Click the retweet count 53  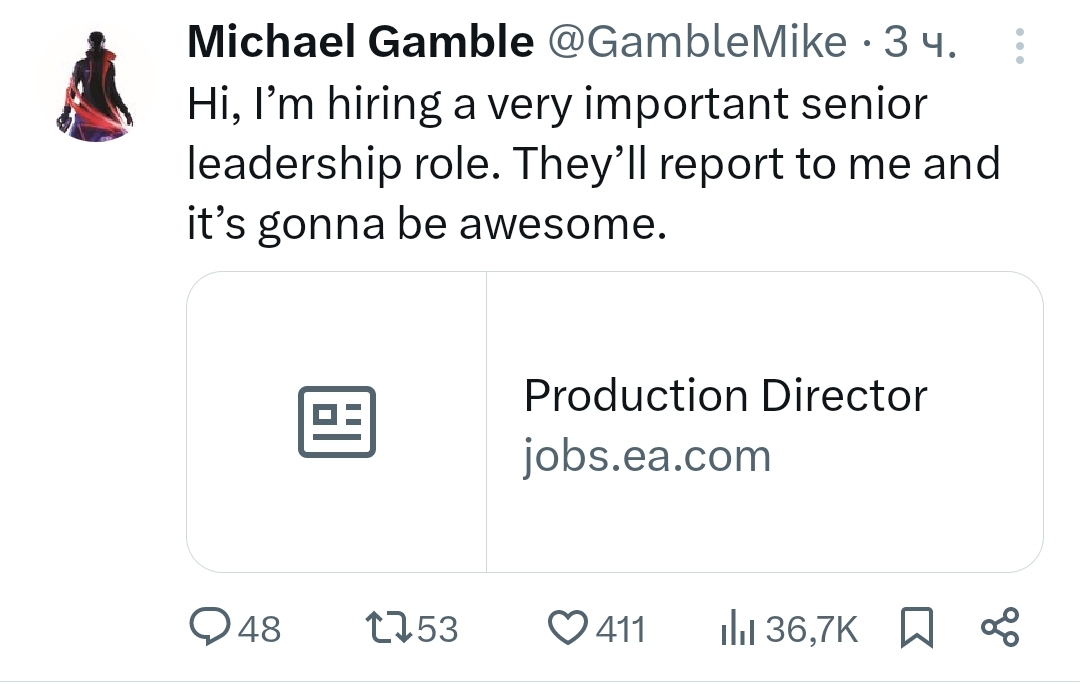pos(437,629)
